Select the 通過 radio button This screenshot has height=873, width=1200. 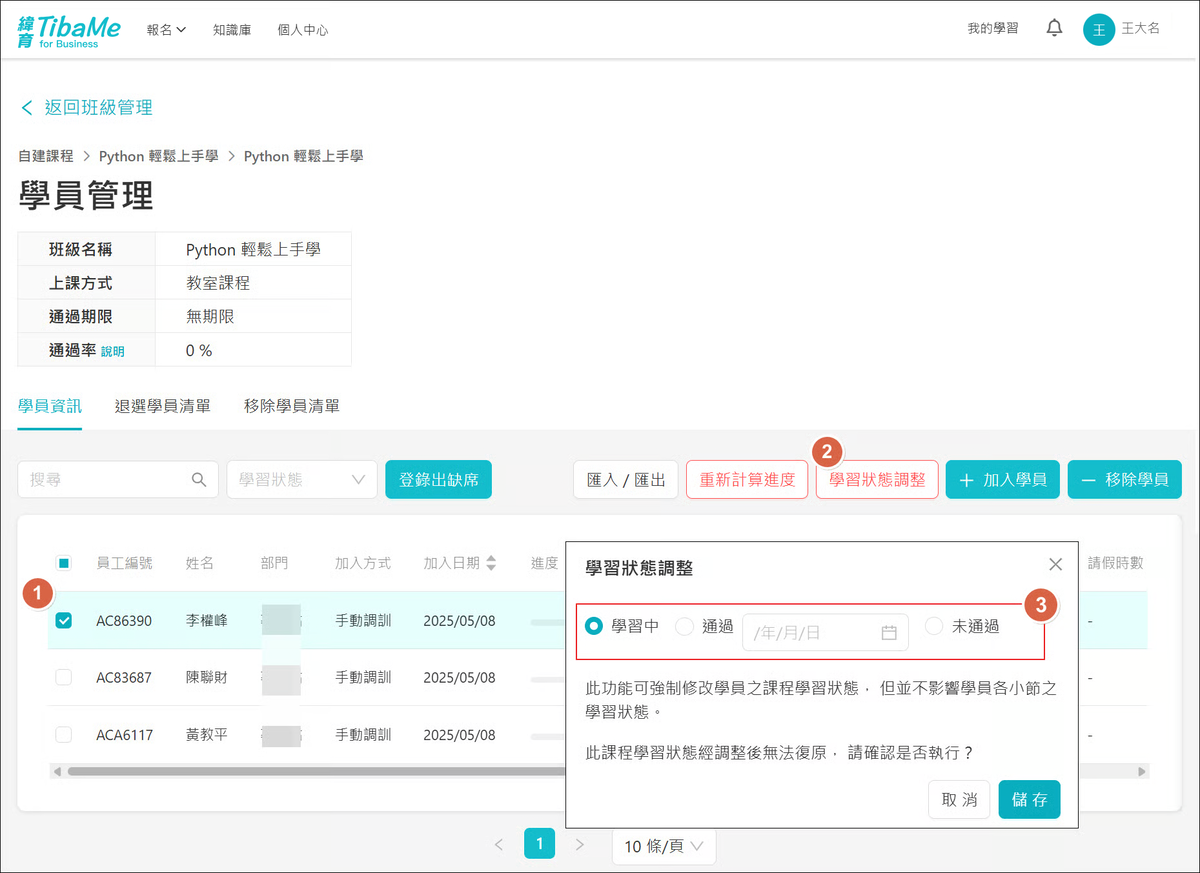684,626
